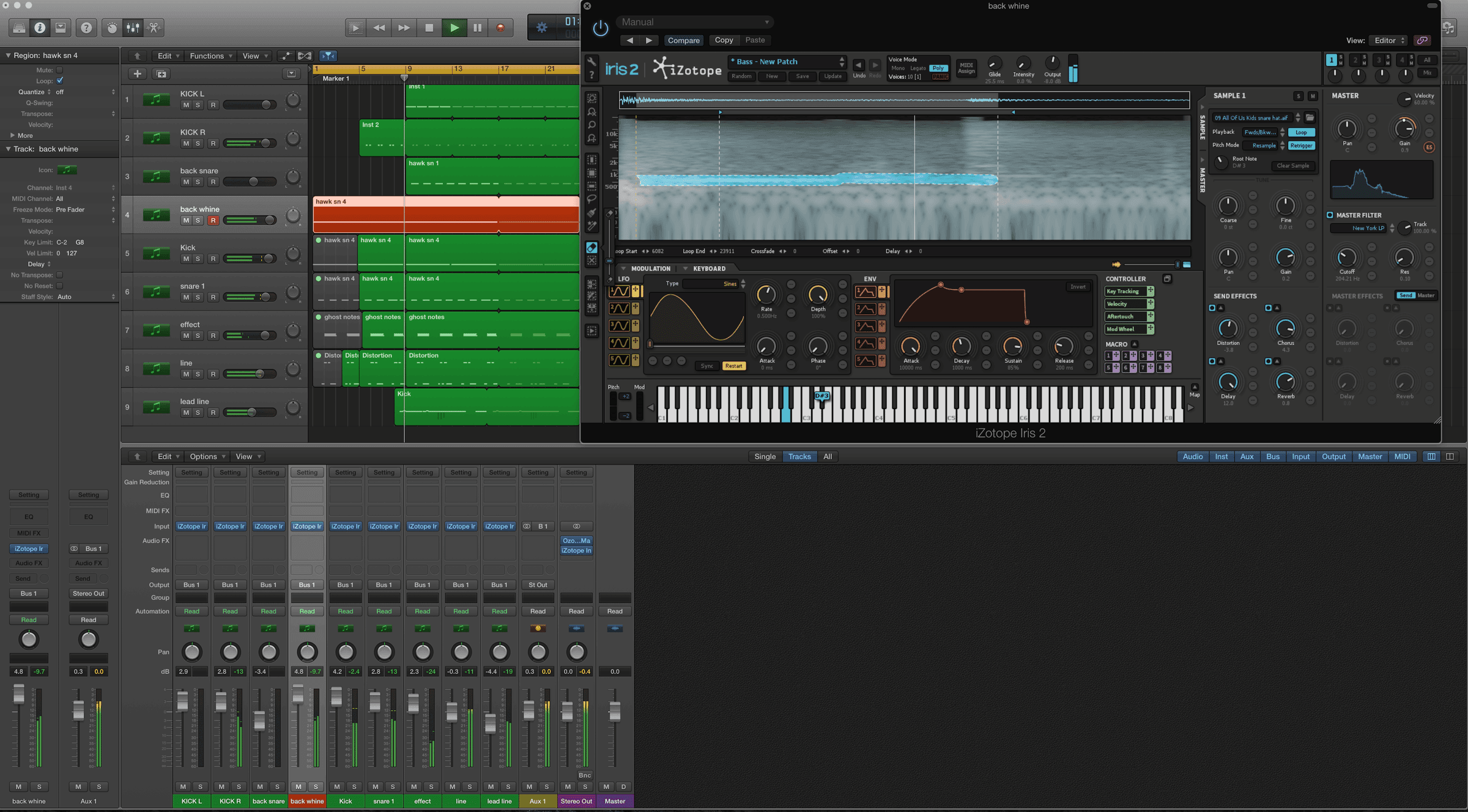
Task: Solo the Kick track in track list
Action: pyautogui.click(x=198, y=259)
